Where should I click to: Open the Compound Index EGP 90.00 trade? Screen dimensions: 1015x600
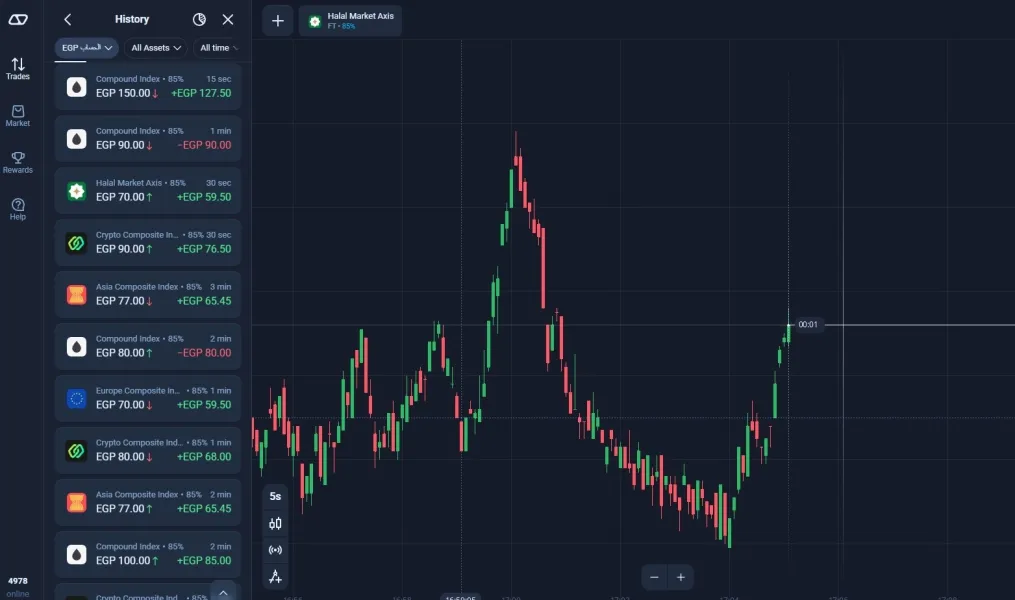pyautogui.click(x=148, y=139)
